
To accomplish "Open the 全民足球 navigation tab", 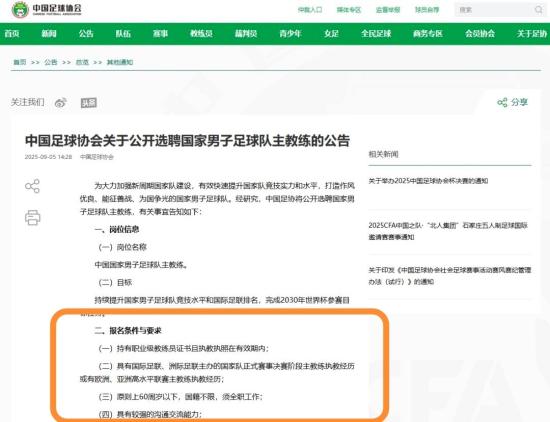I will (376, 34).
